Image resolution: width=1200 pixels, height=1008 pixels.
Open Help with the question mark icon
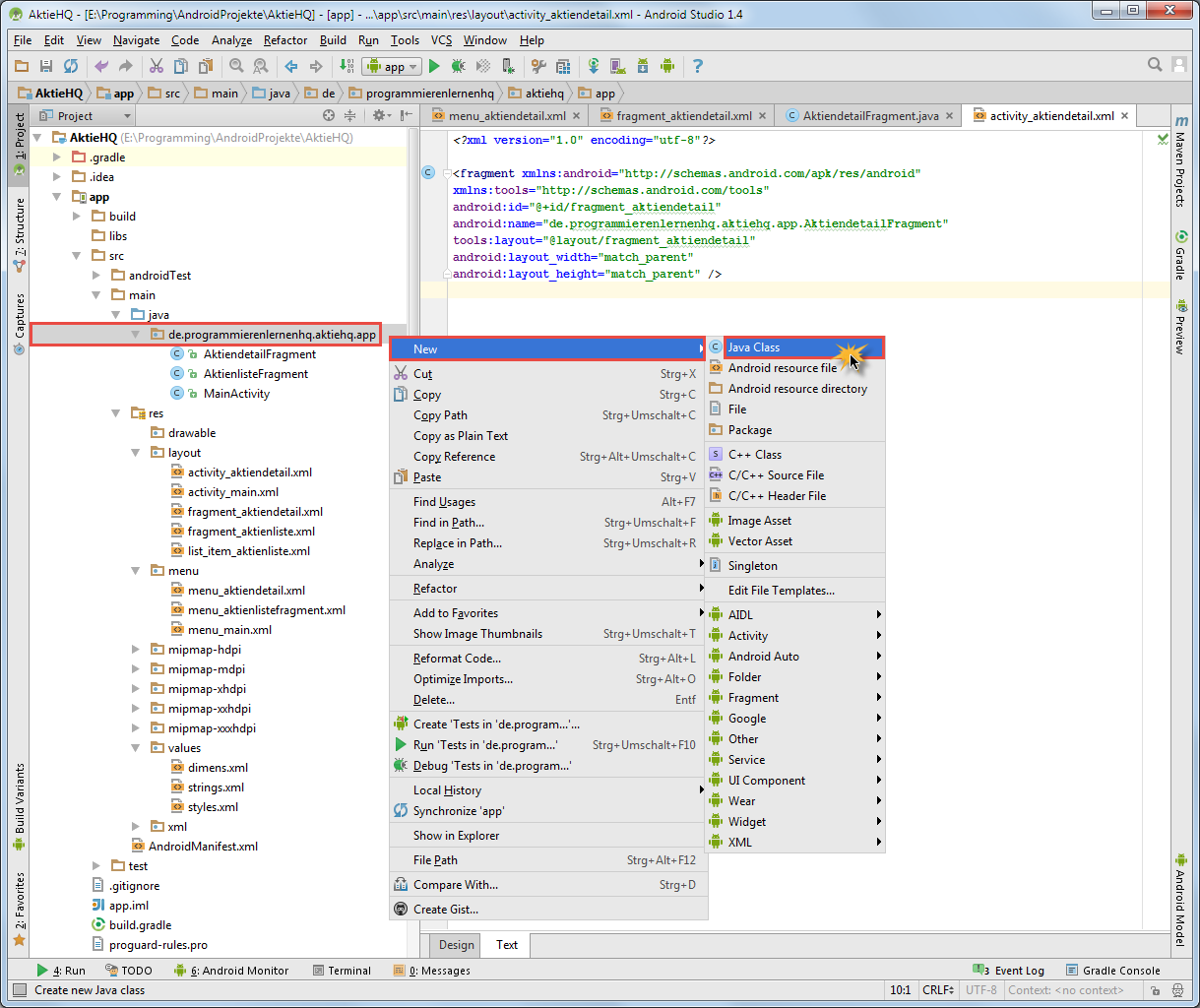698,66
